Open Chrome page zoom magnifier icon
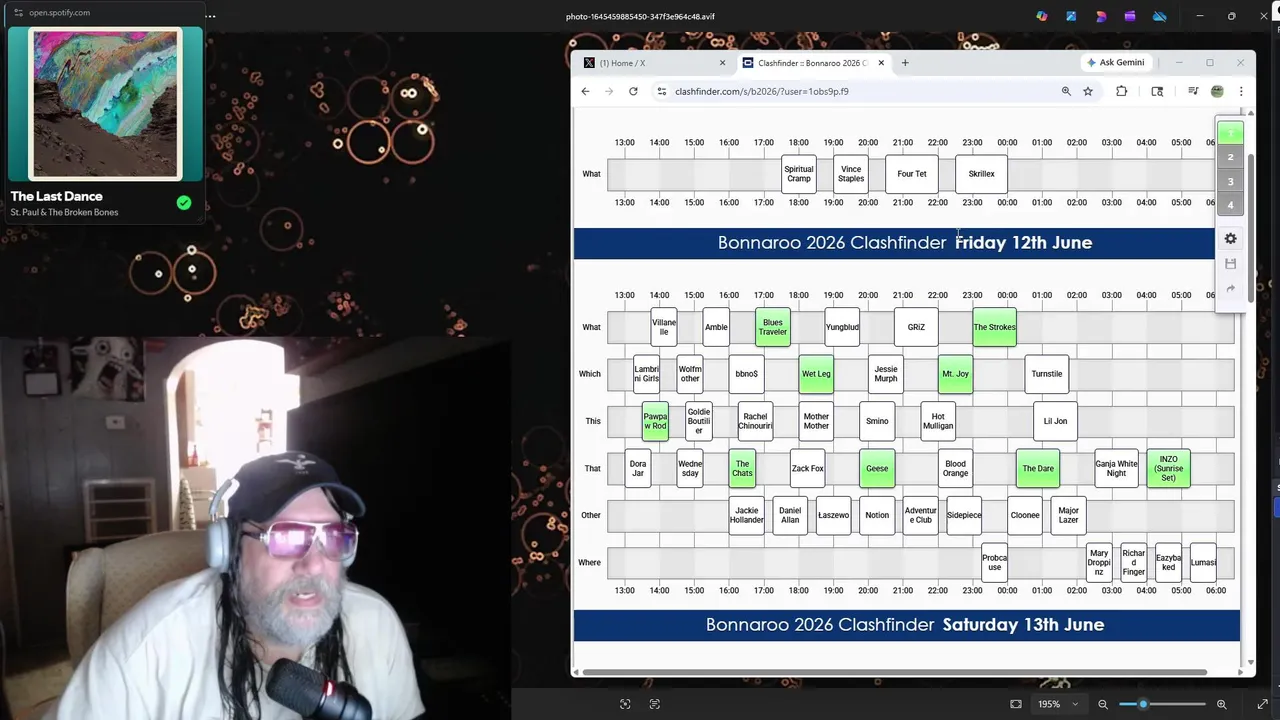This screenshot has width=1280, height=720. [x=1066, y=91]
